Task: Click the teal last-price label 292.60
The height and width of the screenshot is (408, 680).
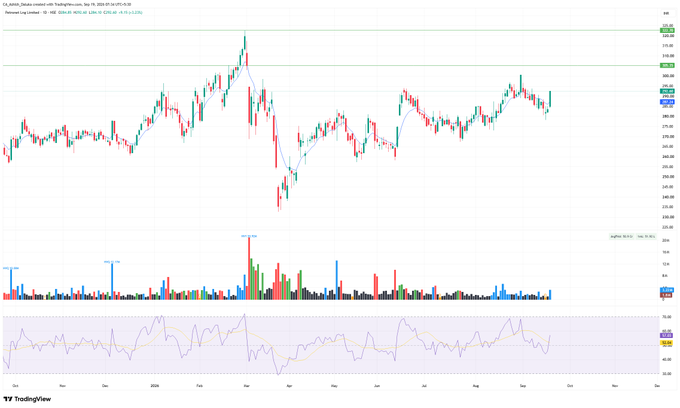Action: [667, 91]
